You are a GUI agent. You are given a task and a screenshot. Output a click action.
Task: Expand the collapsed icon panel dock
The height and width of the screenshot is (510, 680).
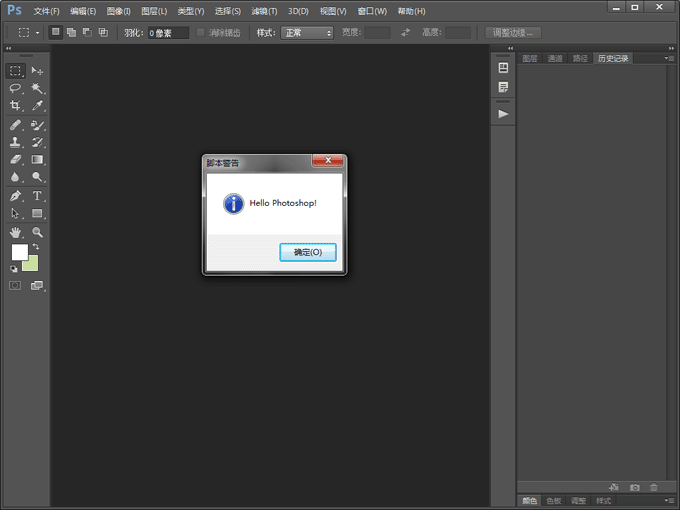click(510, 48)
